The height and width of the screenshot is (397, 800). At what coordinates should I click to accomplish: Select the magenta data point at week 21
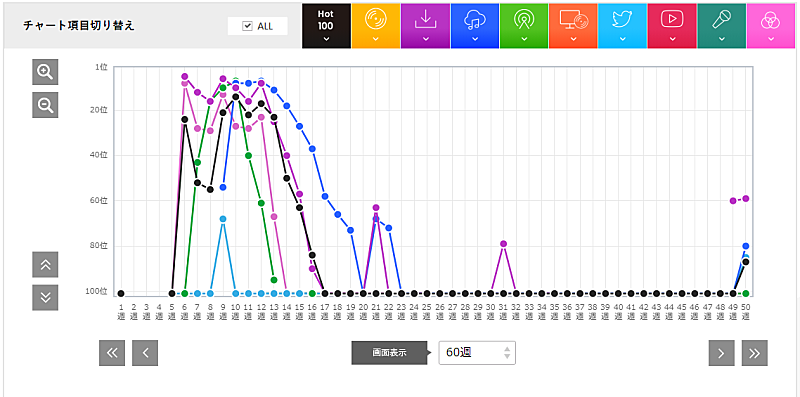pyautogui.click(x=376, y=208)
